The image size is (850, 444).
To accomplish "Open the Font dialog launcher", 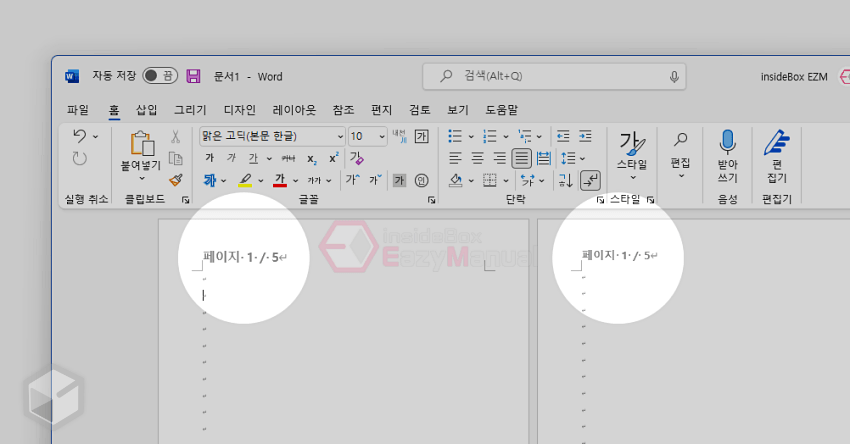I will (432, 200).
